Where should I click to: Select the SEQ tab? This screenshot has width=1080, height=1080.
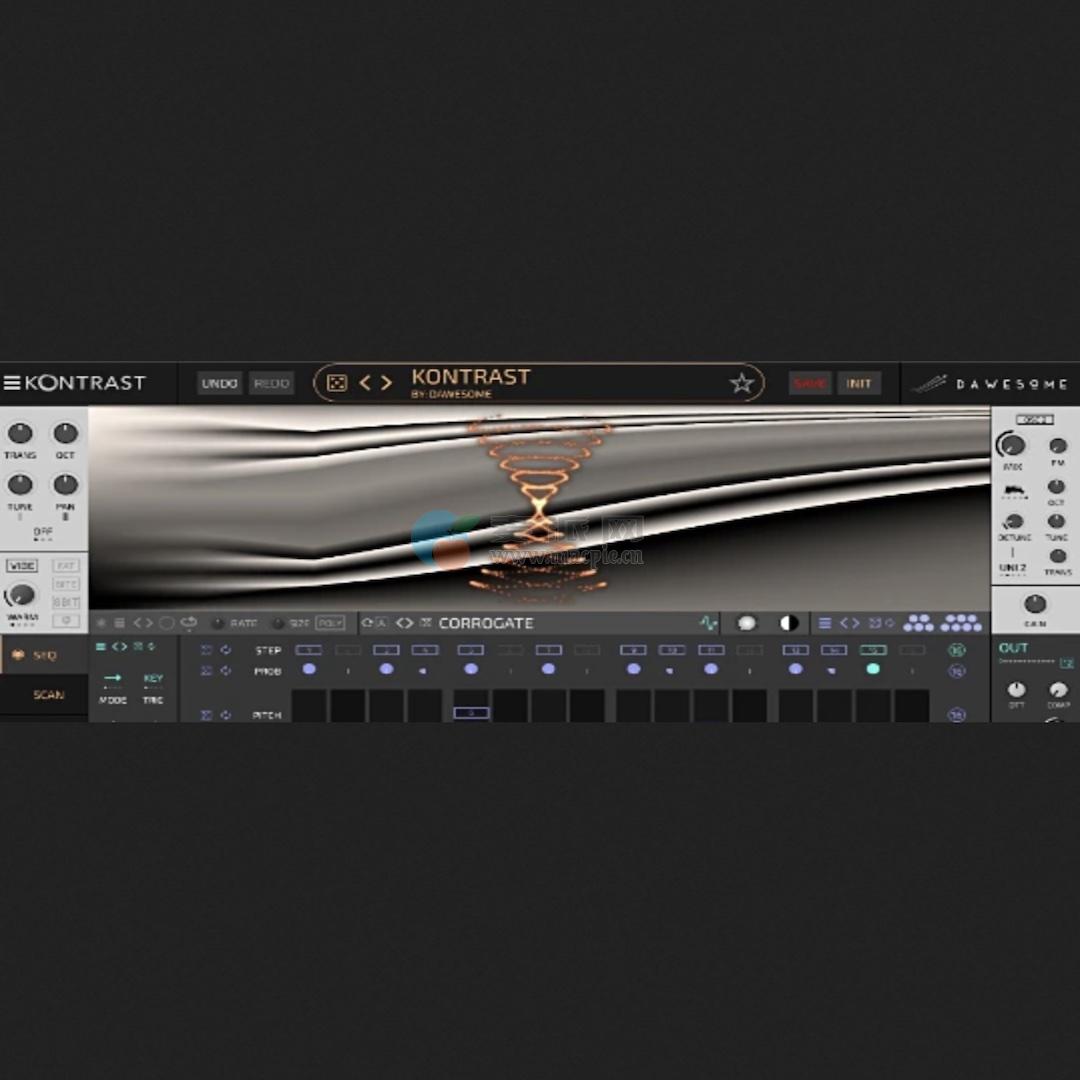pos(44,655)
